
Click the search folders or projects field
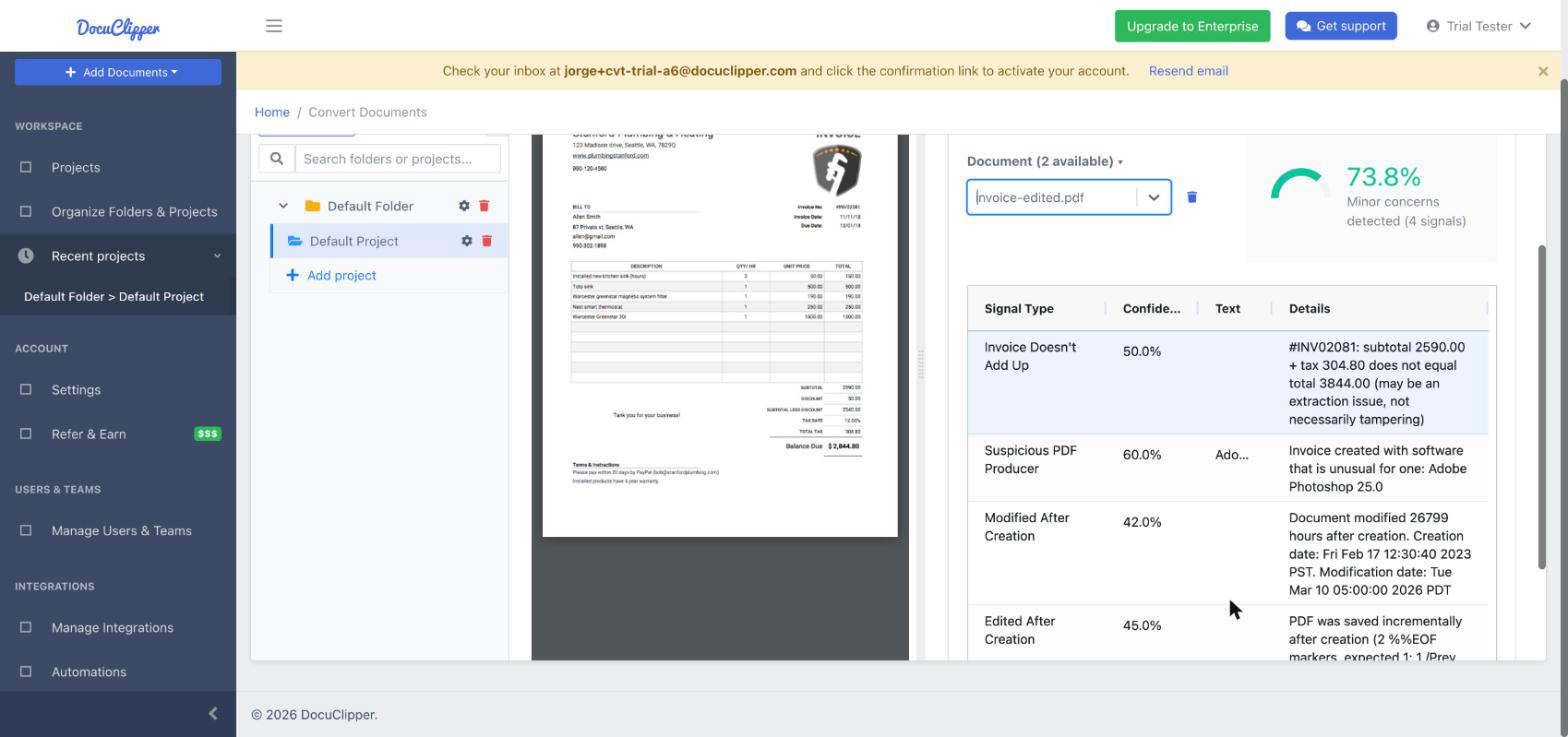(398, 159)
